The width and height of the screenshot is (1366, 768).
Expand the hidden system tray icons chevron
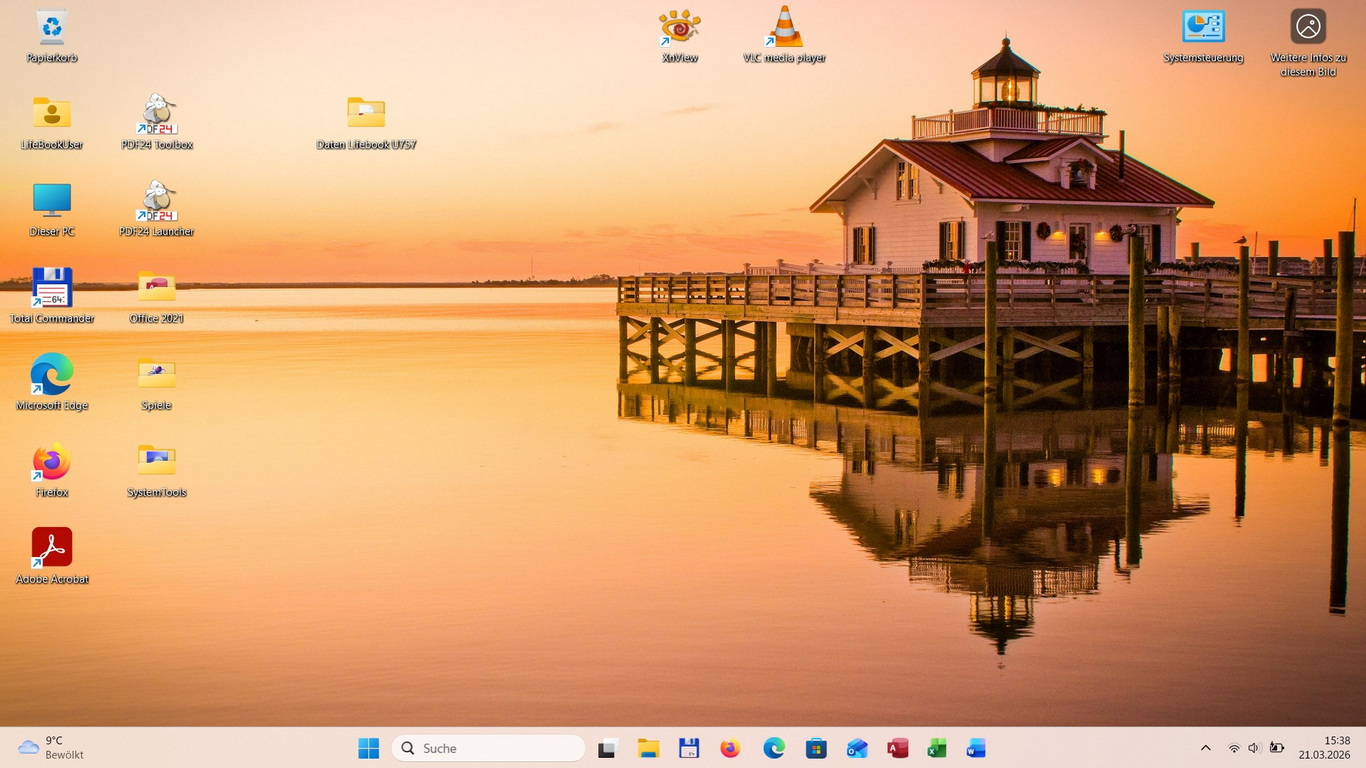1205,748
